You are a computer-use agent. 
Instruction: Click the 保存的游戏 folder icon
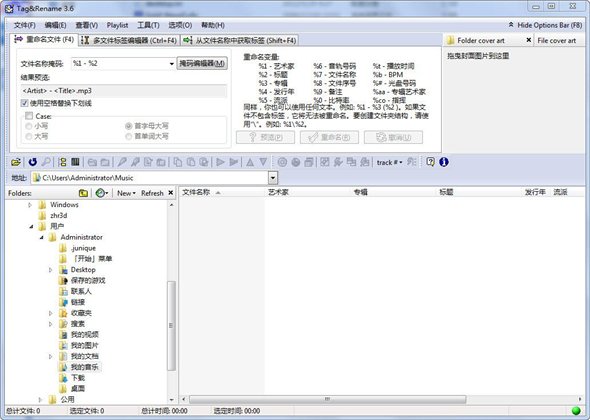[x=63, y=280]
